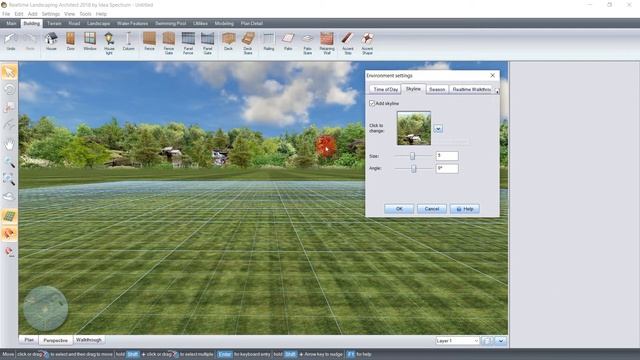This screenshot has height=360, width=640.
Task: Switch to the Walkthrough view tab
Action: pos(89,340)
